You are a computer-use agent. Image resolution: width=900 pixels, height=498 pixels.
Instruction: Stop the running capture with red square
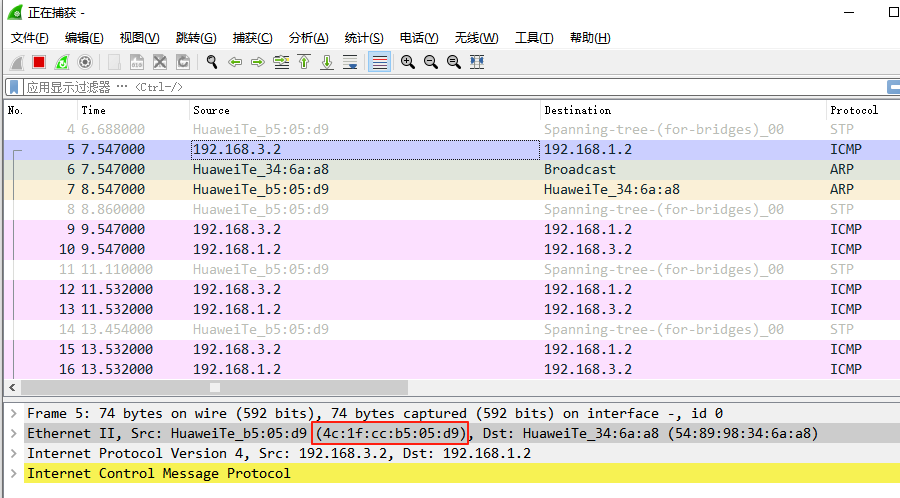[x=39, y=62]
